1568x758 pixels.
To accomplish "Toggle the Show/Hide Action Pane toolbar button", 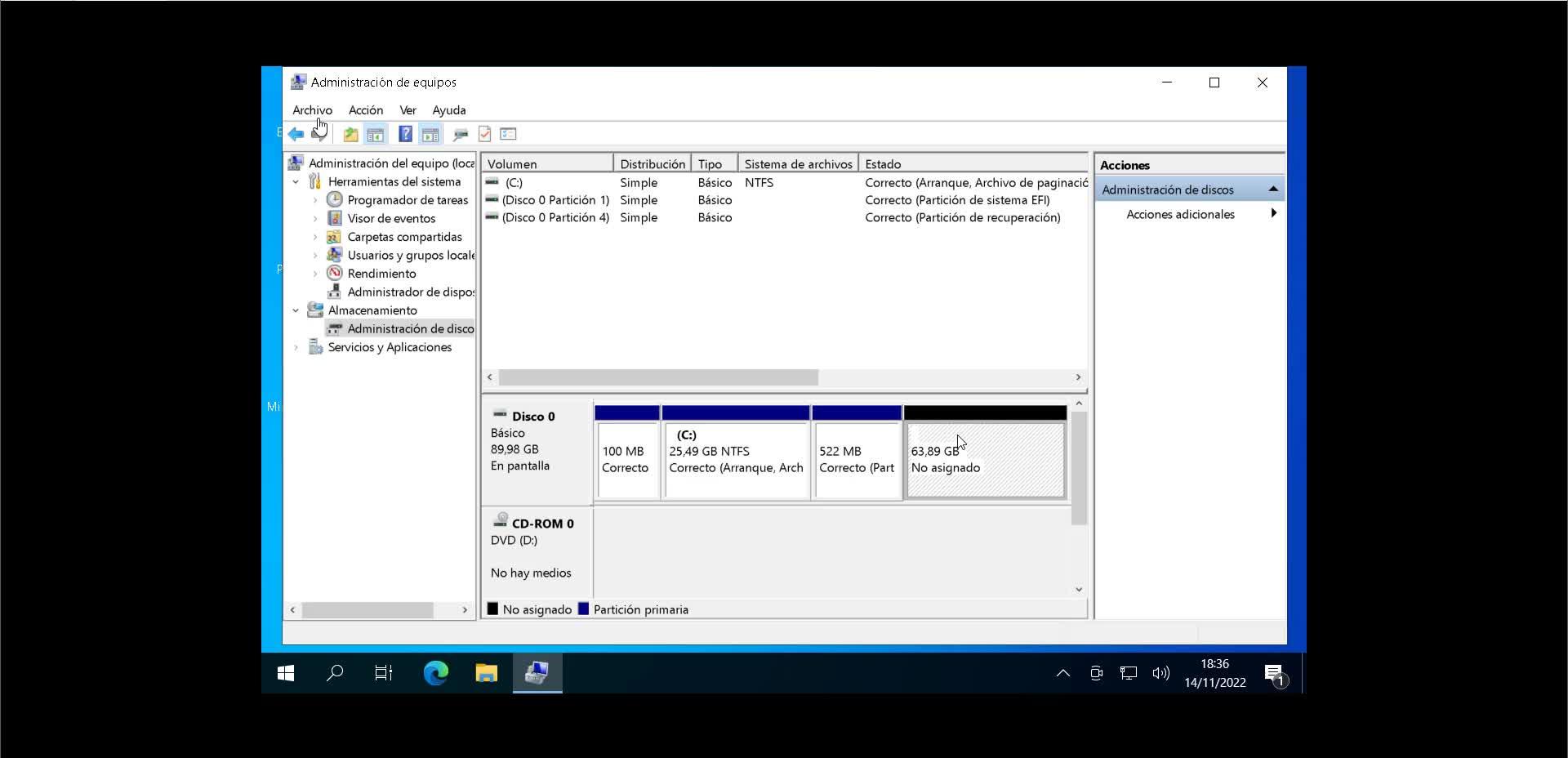I will [430, 134].
